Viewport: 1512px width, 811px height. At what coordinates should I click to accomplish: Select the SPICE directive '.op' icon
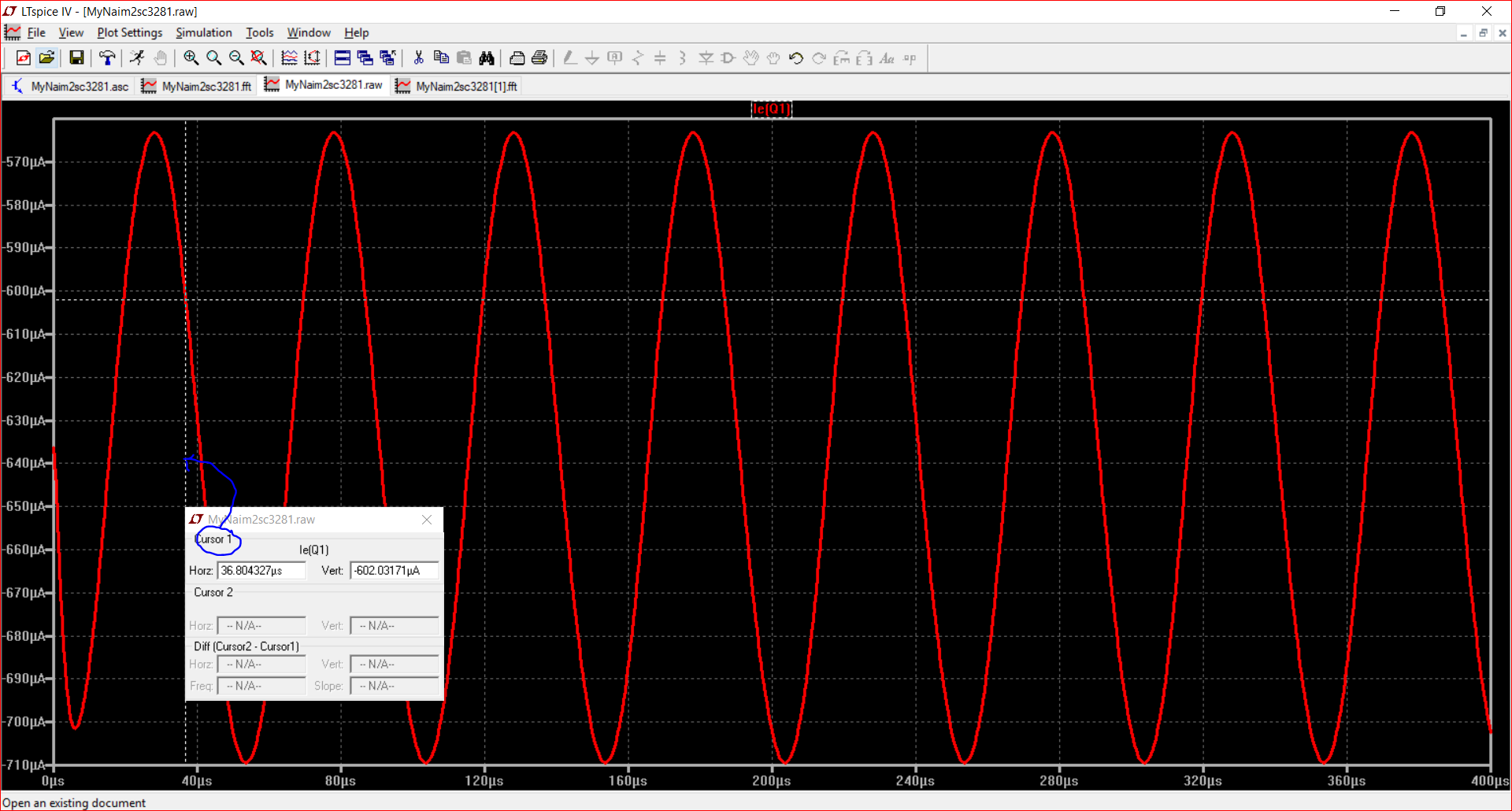click(x=910, y=57)
